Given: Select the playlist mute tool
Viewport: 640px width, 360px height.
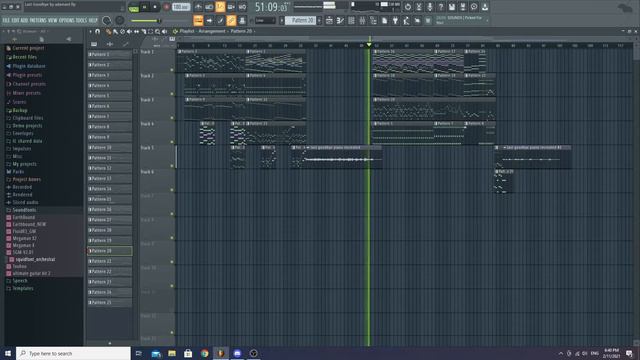Looking at the screenshot, I should pos(129,31).
